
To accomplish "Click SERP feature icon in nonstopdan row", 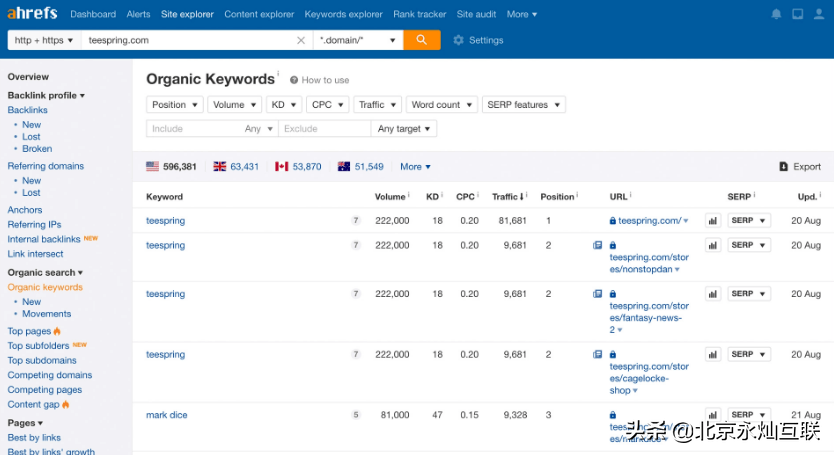I will click(597, 245).
